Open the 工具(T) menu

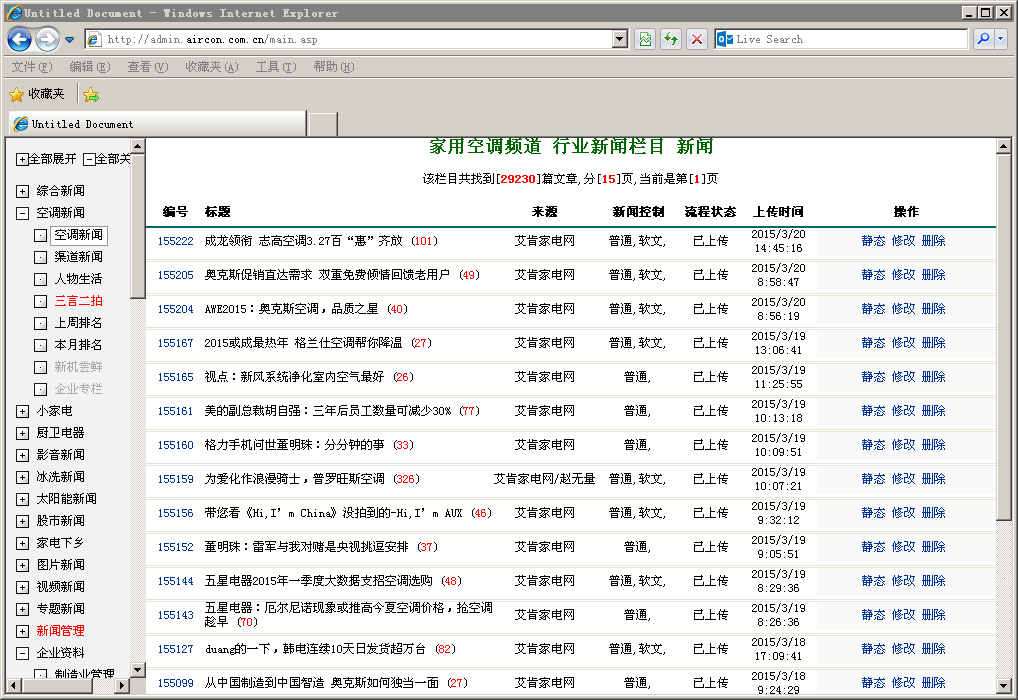276,67
